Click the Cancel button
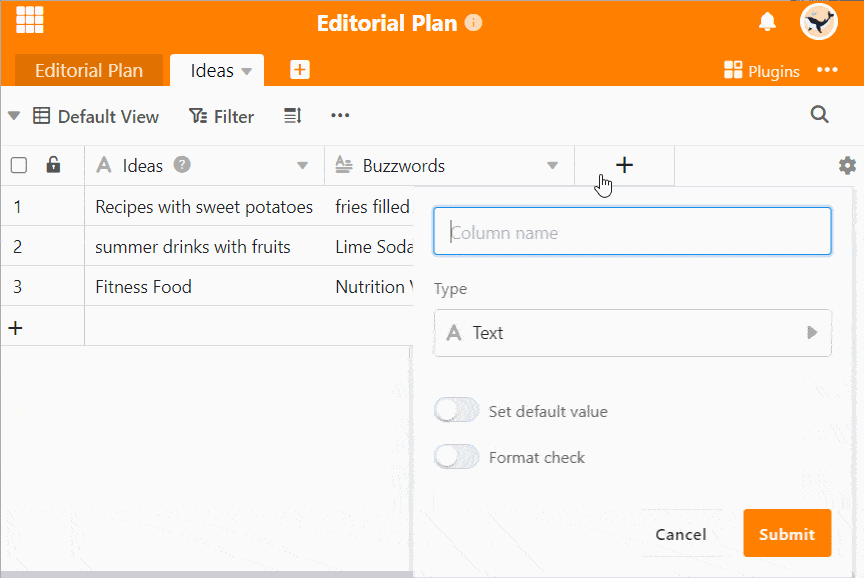Image resolution: width=864 pixels, height=578 pixels. tap(680, 534)
